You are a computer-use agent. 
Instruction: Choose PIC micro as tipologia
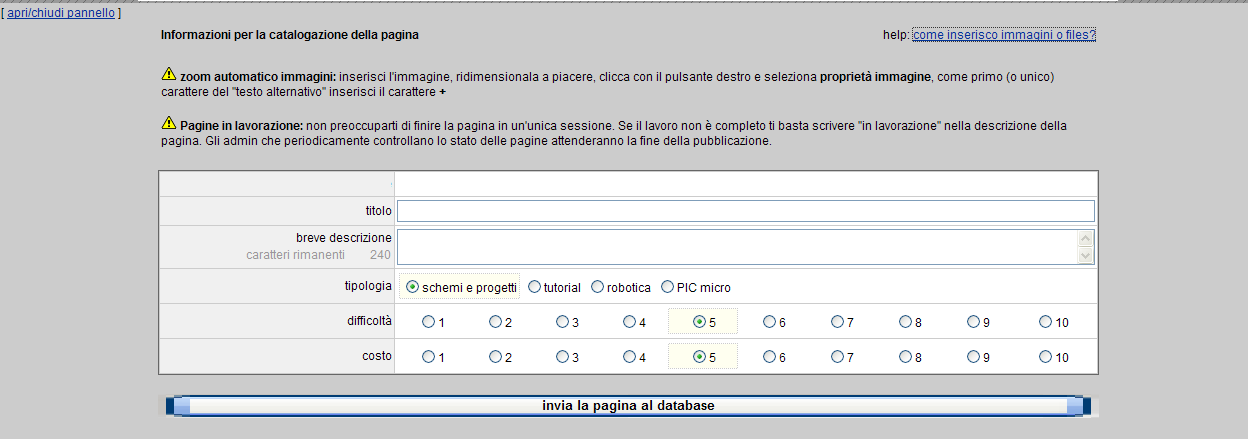pos(667,287)
